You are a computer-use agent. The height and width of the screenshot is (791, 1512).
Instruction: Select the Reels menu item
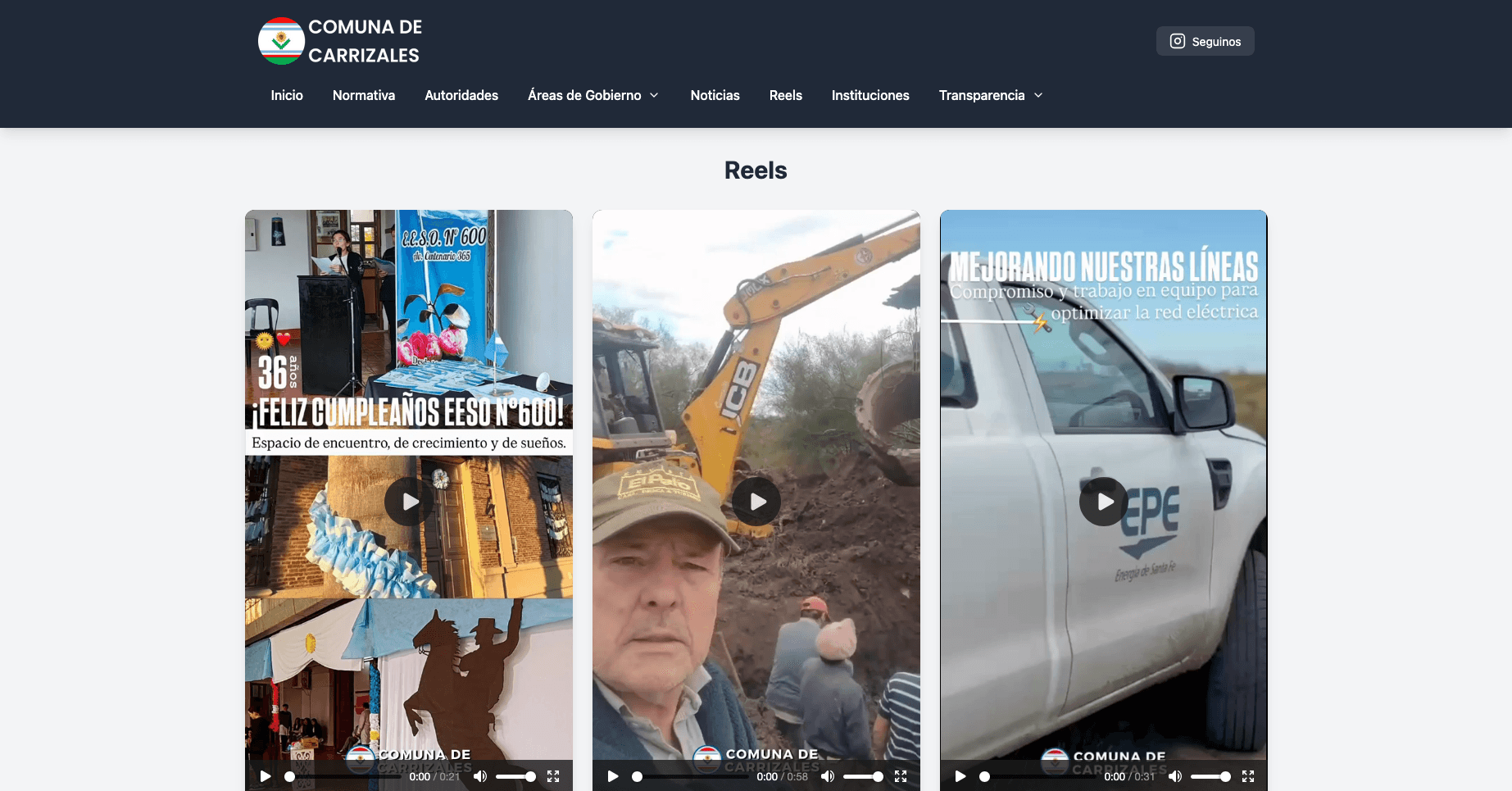click(x=785, y=95)
